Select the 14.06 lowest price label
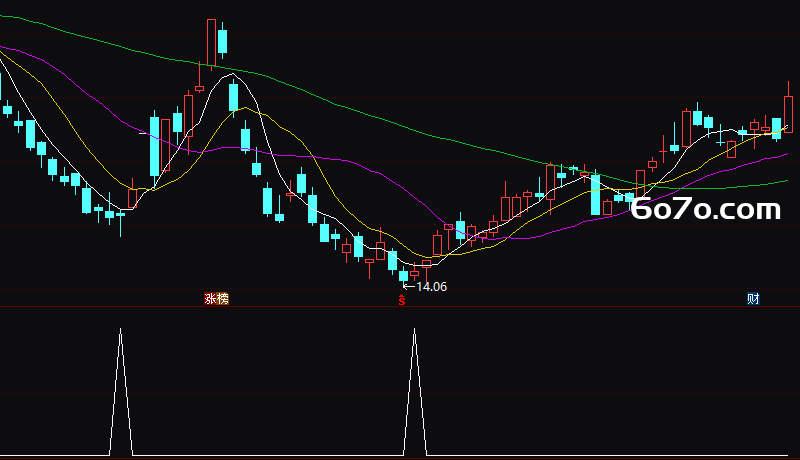The image size is (800, 460). pos(432,287)
